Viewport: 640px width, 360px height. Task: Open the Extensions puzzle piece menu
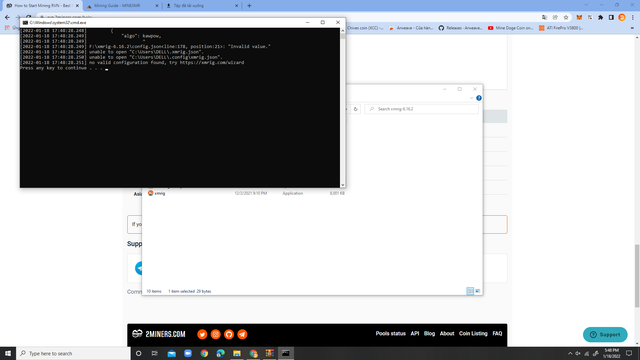[x=600, y=17]
